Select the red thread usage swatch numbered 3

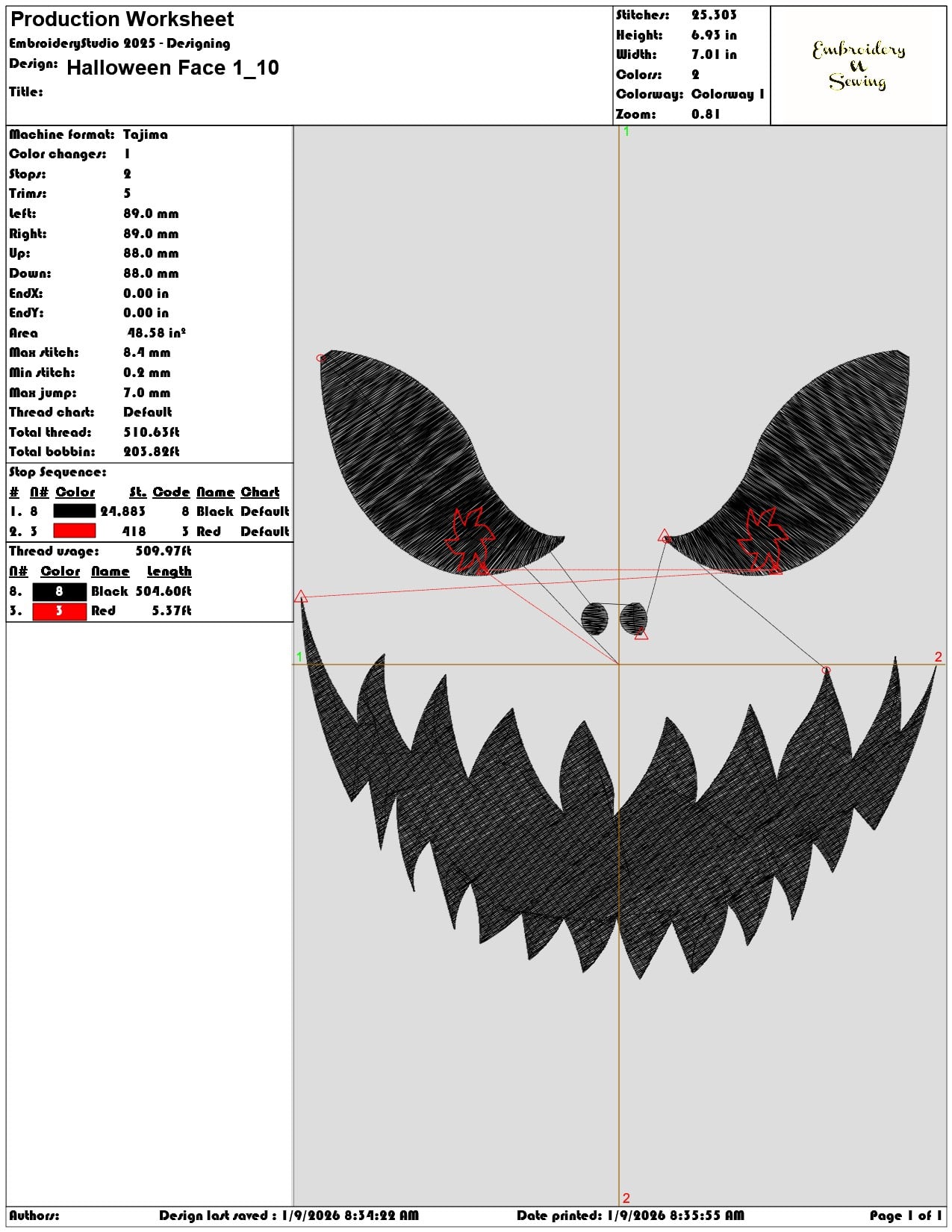[60, 611]
